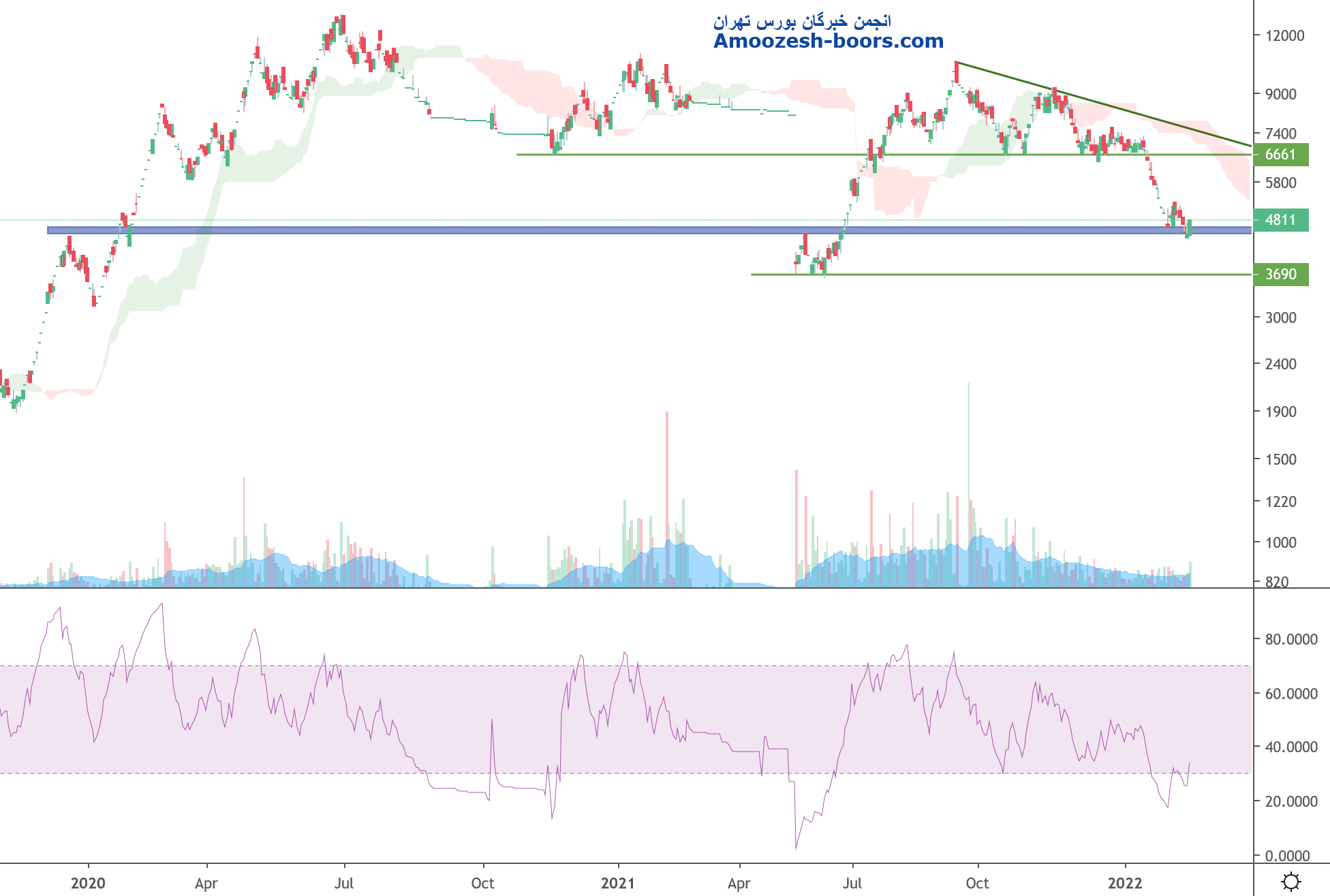Image resolution: width=1330 pixels, height=896 pixels.
Task: Click the 3000 price scale label
Action: (x=1280, y=318)
